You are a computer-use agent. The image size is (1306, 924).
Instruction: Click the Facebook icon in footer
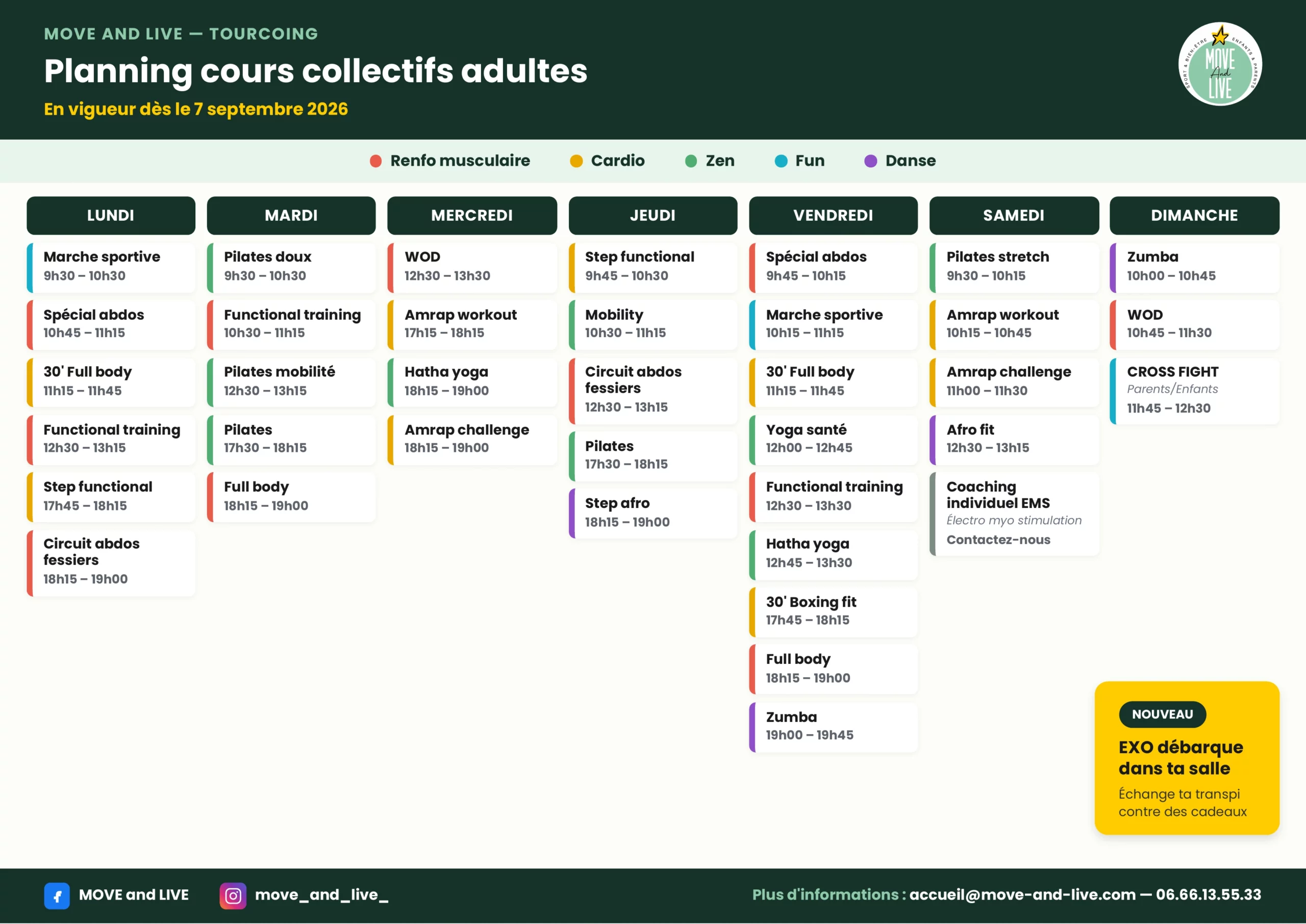pyautogui.click(x=57, y=895)
